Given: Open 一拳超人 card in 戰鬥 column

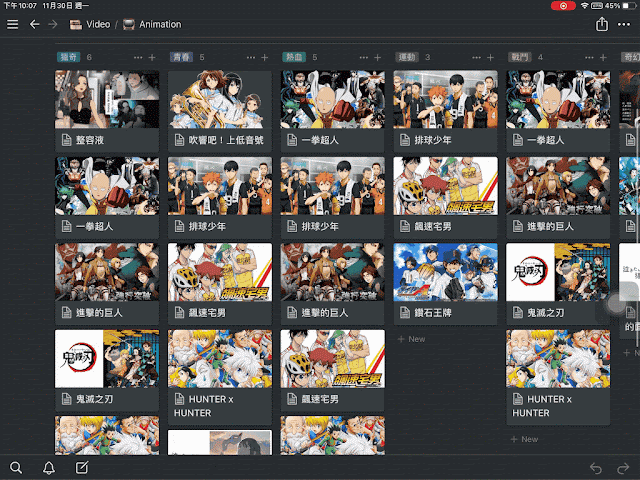Looking at the screenshot, I should pyautogui.click(x=558, y=111).
